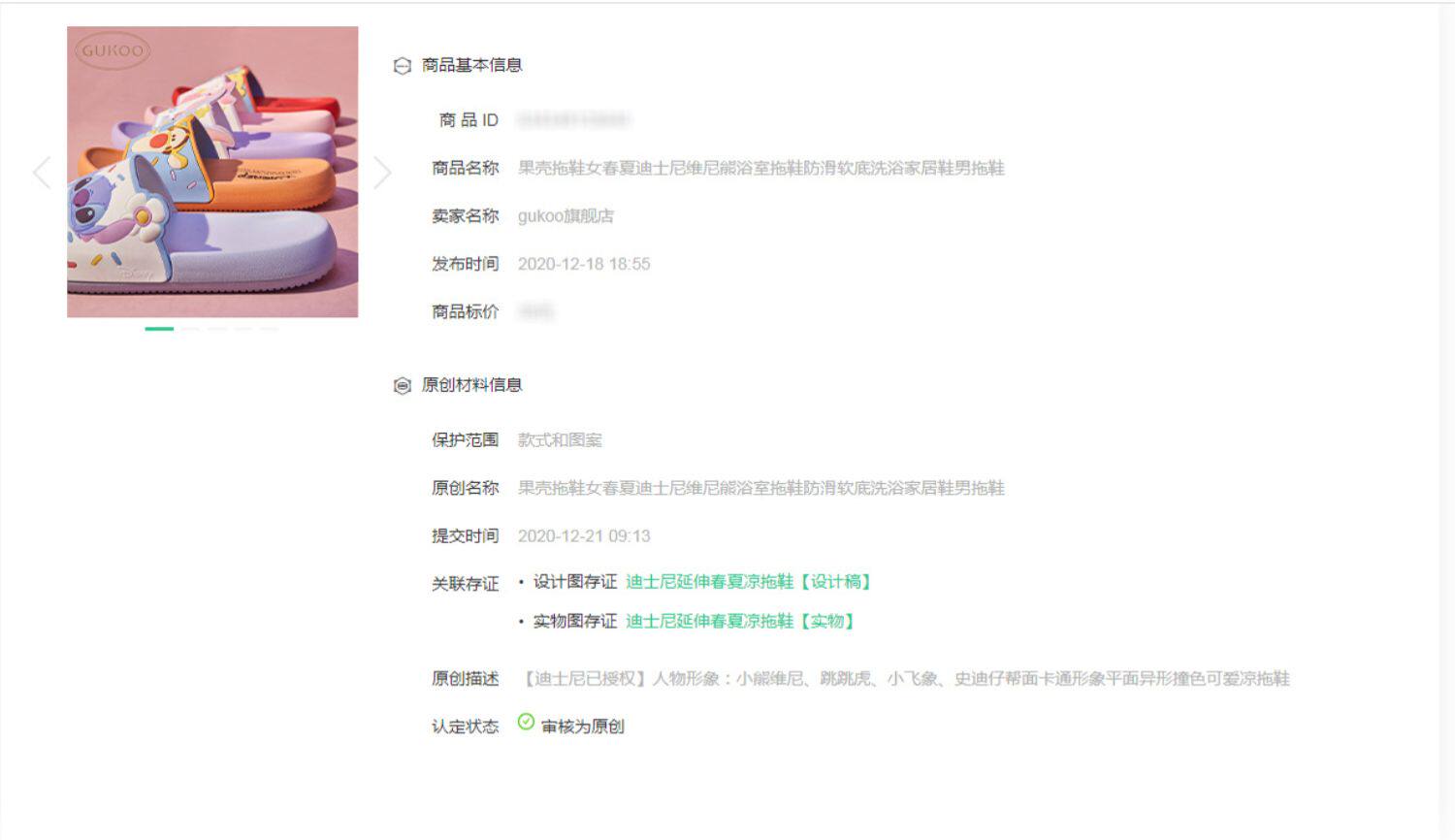Screen dimensions: 1455x840
Task: Open 迪士尼延伸春夏凉拖鞋【设计稿】 link
Action: (751, 582)
